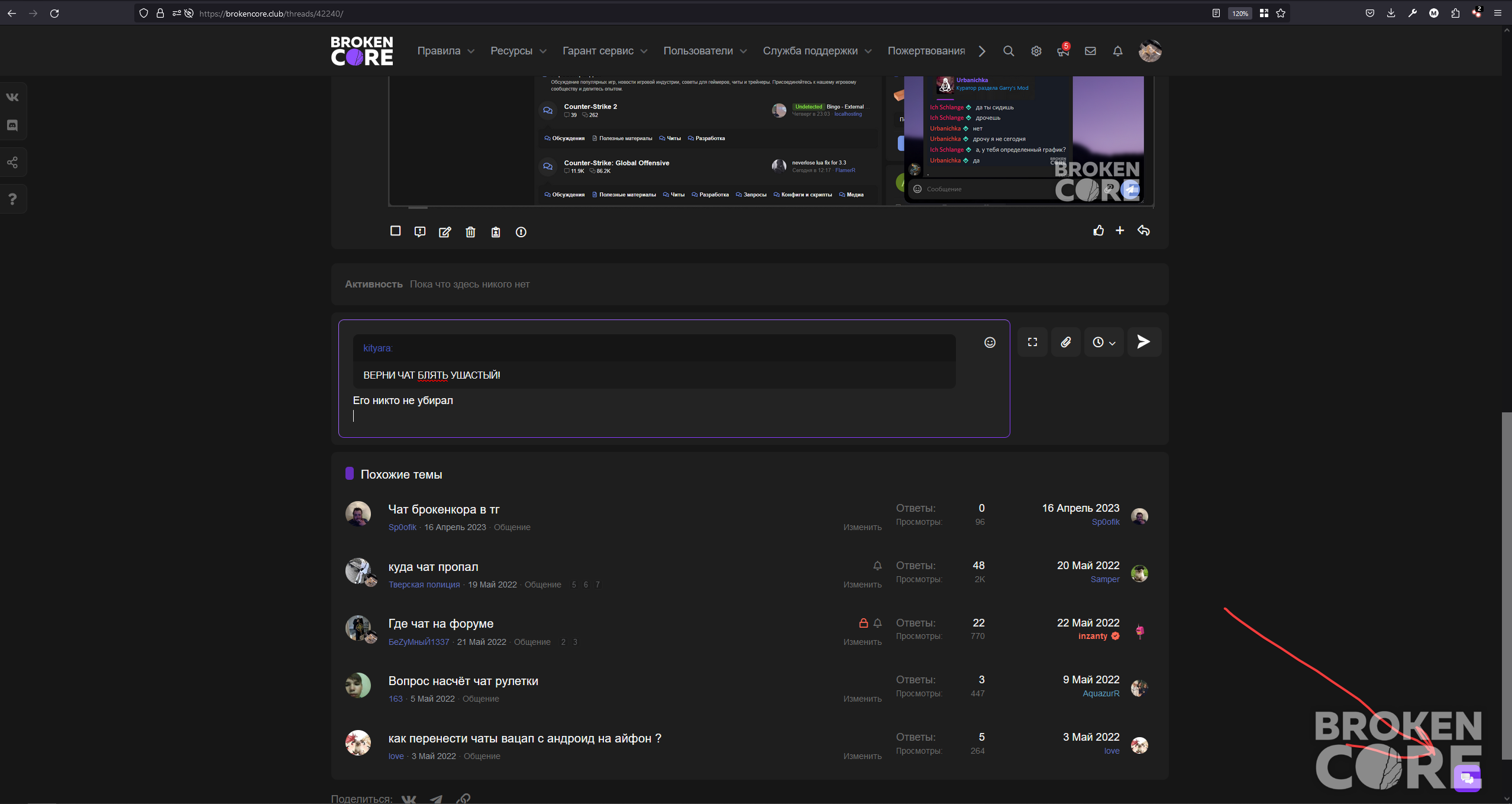
Task: Open the forum search icon
Action: pos(1009,51)
